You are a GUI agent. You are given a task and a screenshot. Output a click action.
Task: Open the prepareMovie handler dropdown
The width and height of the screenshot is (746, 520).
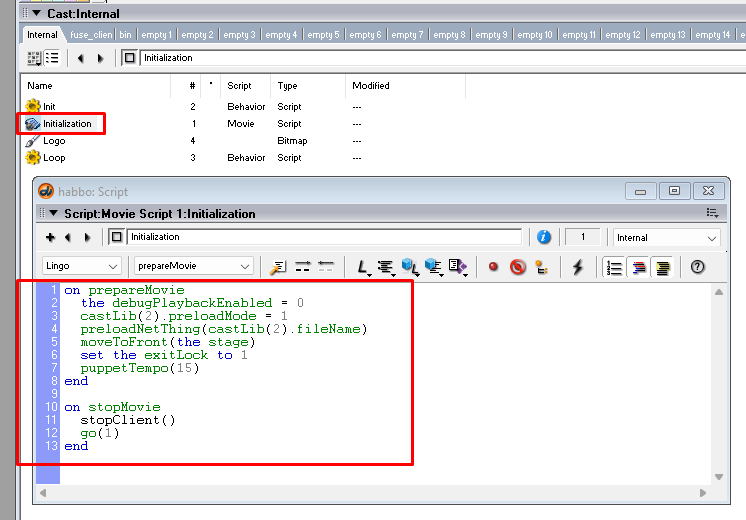[194, 266]
